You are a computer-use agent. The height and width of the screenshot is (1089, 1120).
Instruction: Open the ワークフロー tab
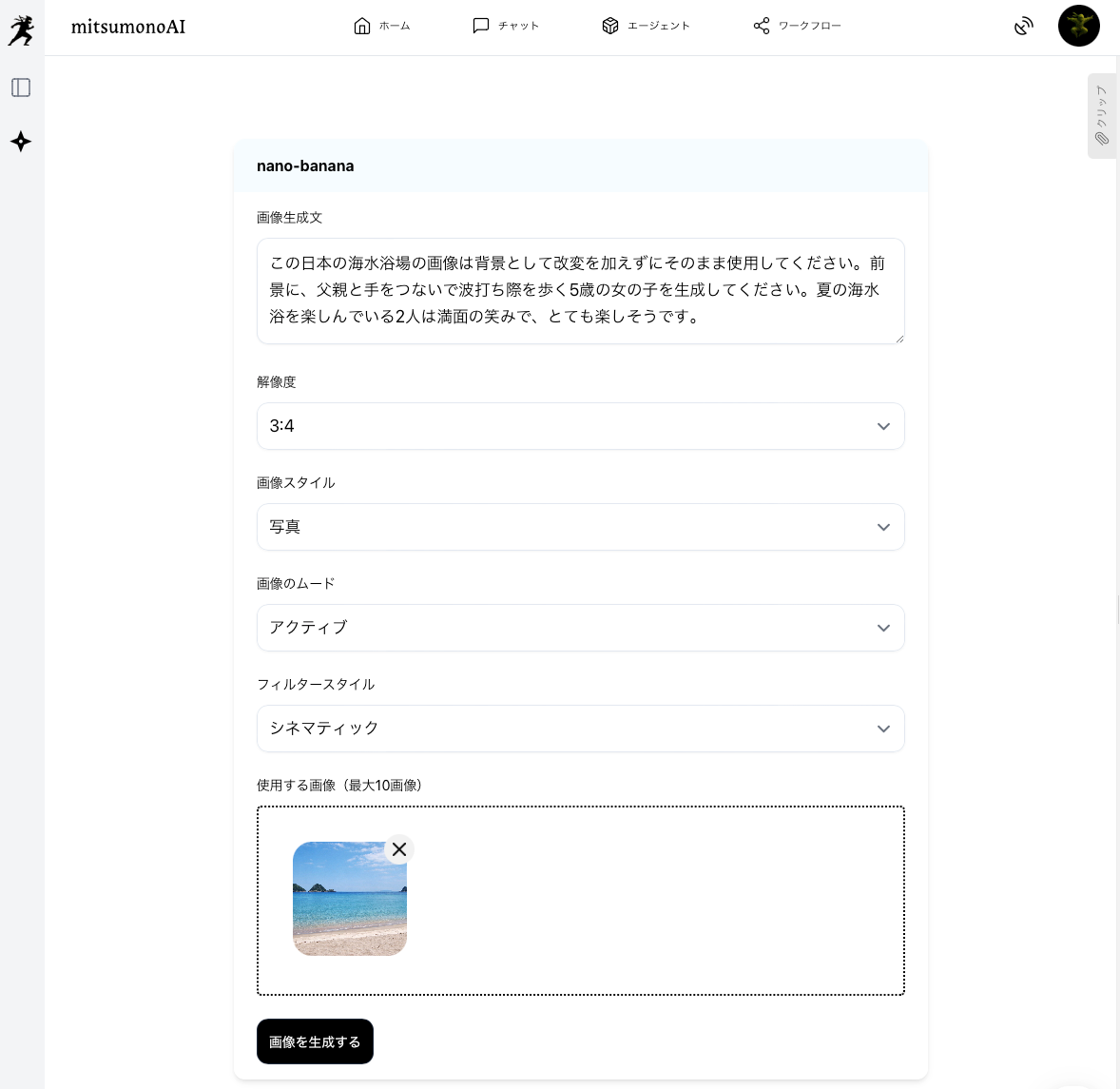[797, 26]
